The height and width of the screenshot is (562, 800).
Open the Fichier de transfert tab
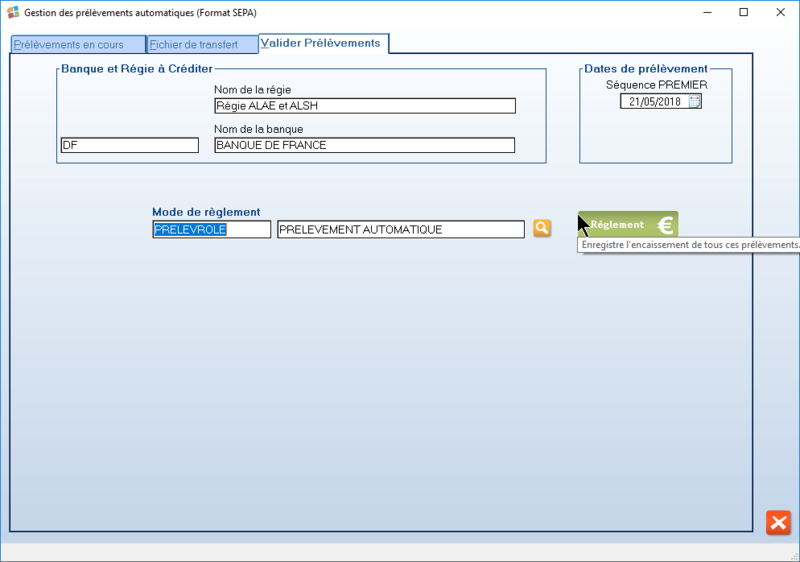[203, 44]
